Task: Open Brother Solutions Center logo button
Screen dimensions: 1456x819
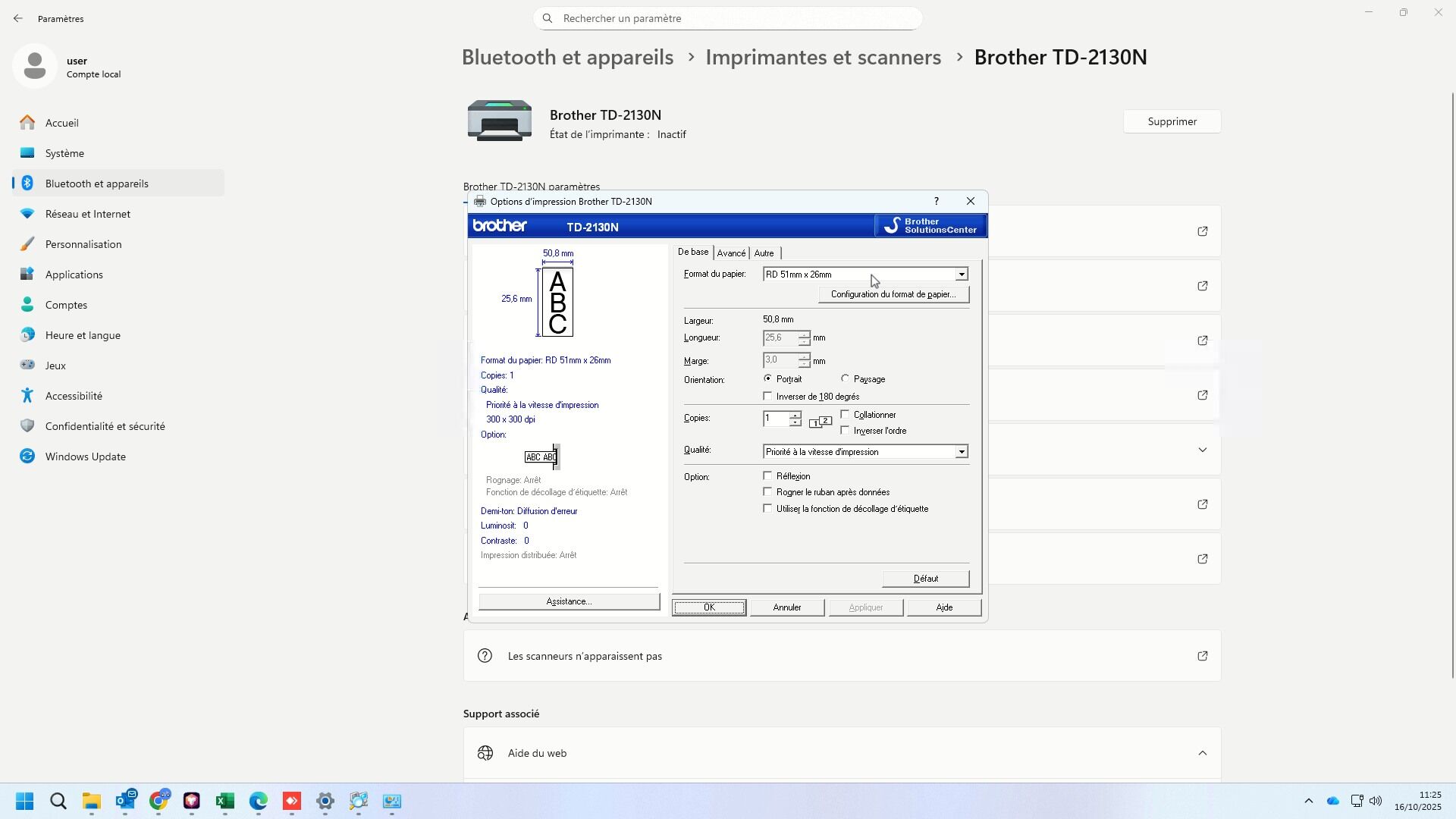Action: pos(930,226)
